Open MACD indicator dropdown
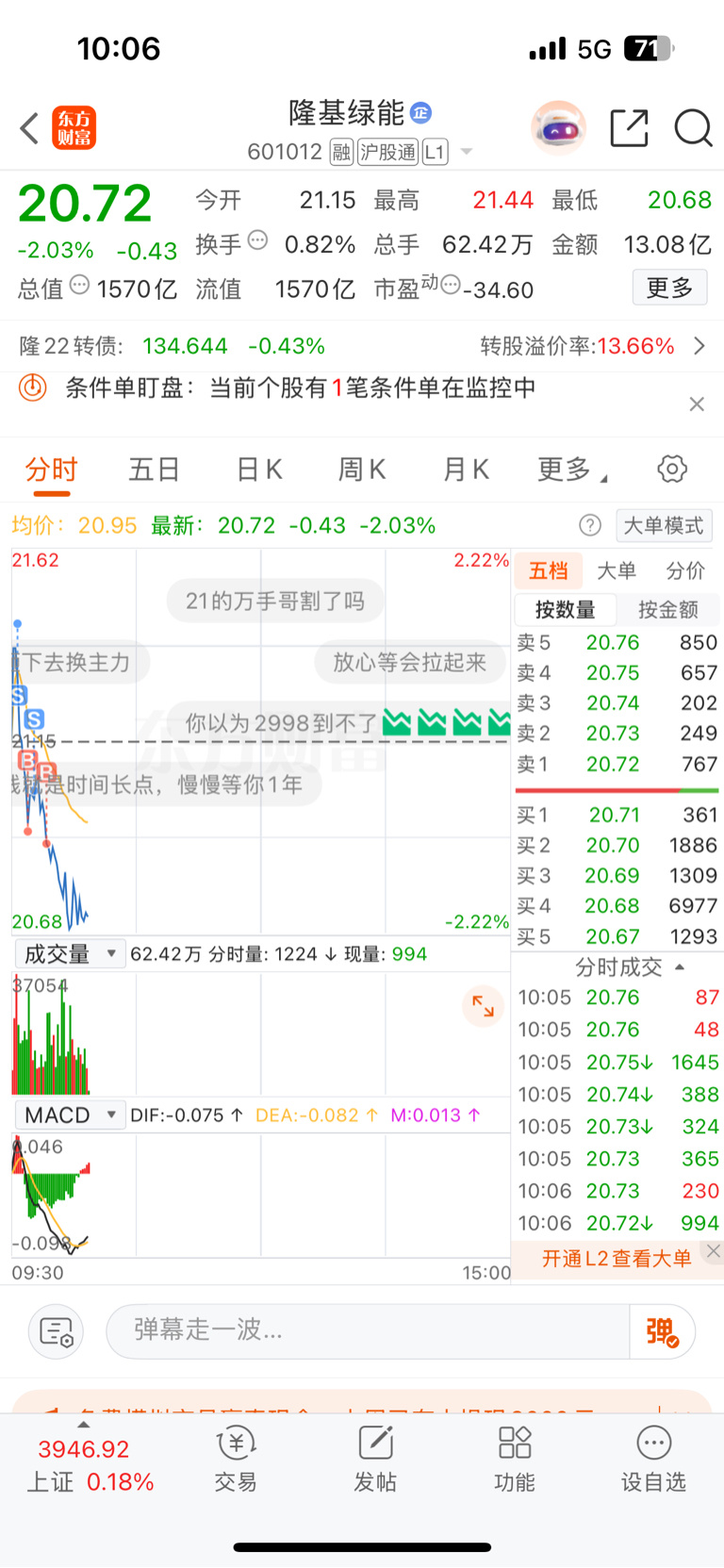This screenshot has height=1568, width=724. point(70,1115)
